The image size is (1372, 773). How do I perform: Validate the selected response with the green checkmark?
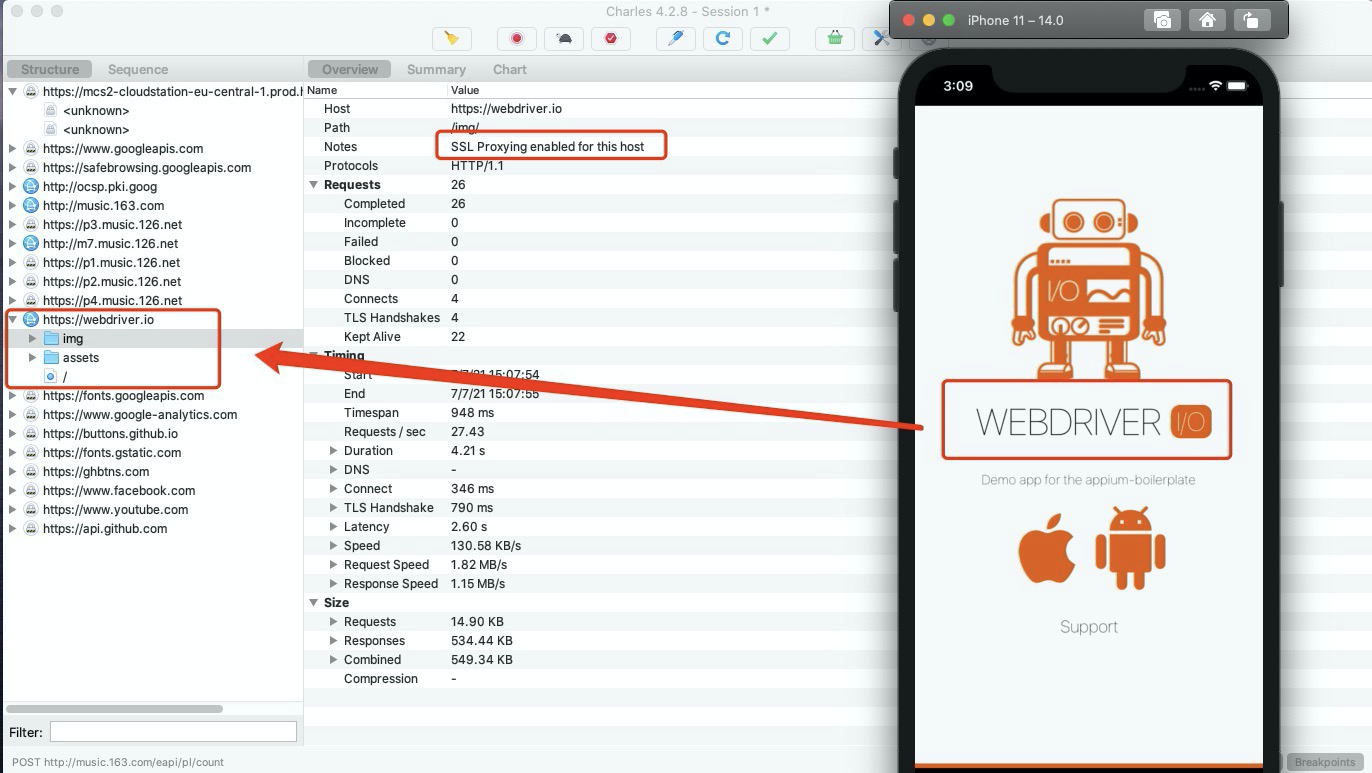pos(770,39)
